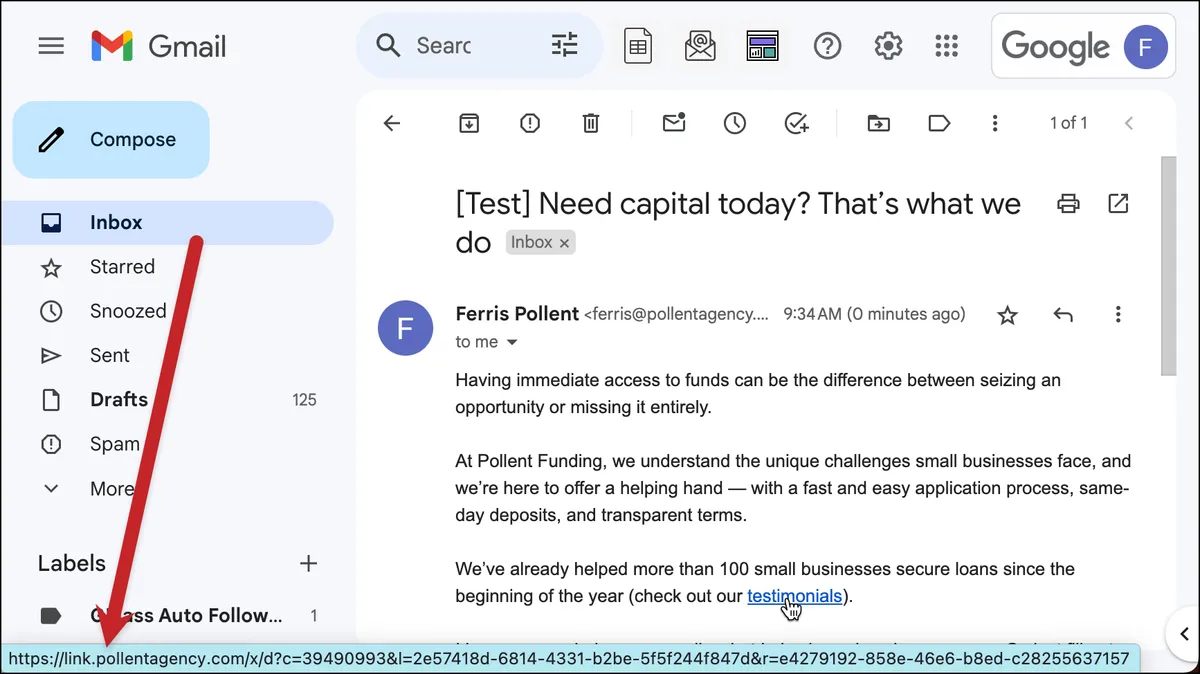The width and height of the screenshot is (1200, 674).
Task: Click the email subject heading
Action: [x=738, y=223]
